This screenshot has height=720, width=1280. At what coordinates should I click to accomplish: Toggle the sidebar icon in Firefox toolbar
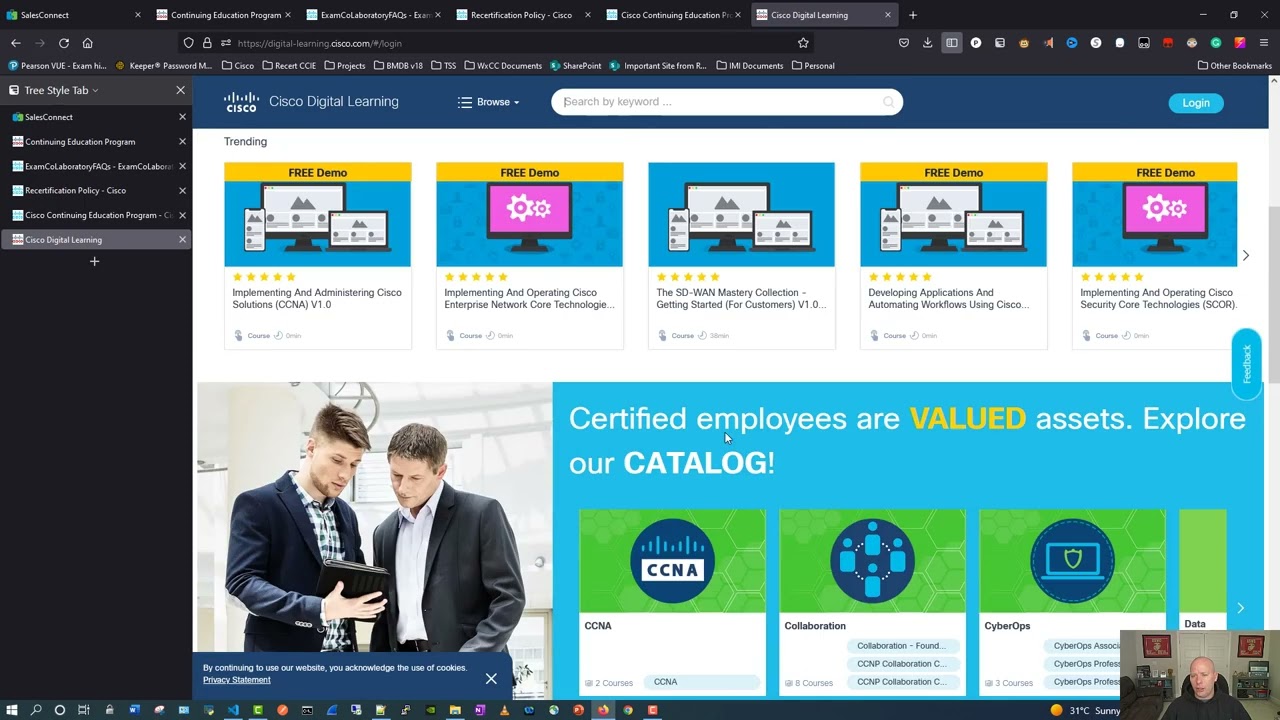(952, 43)
